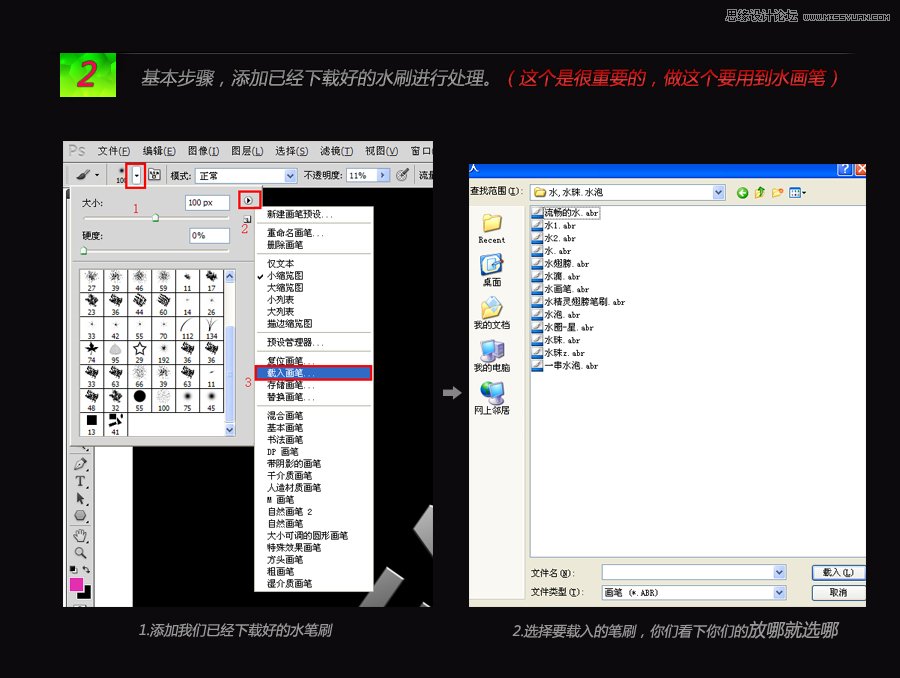This screenshot has width=900, height=678.
Task: Select the Hand tool
Action: pyautogui.click(x=80, y=533)
